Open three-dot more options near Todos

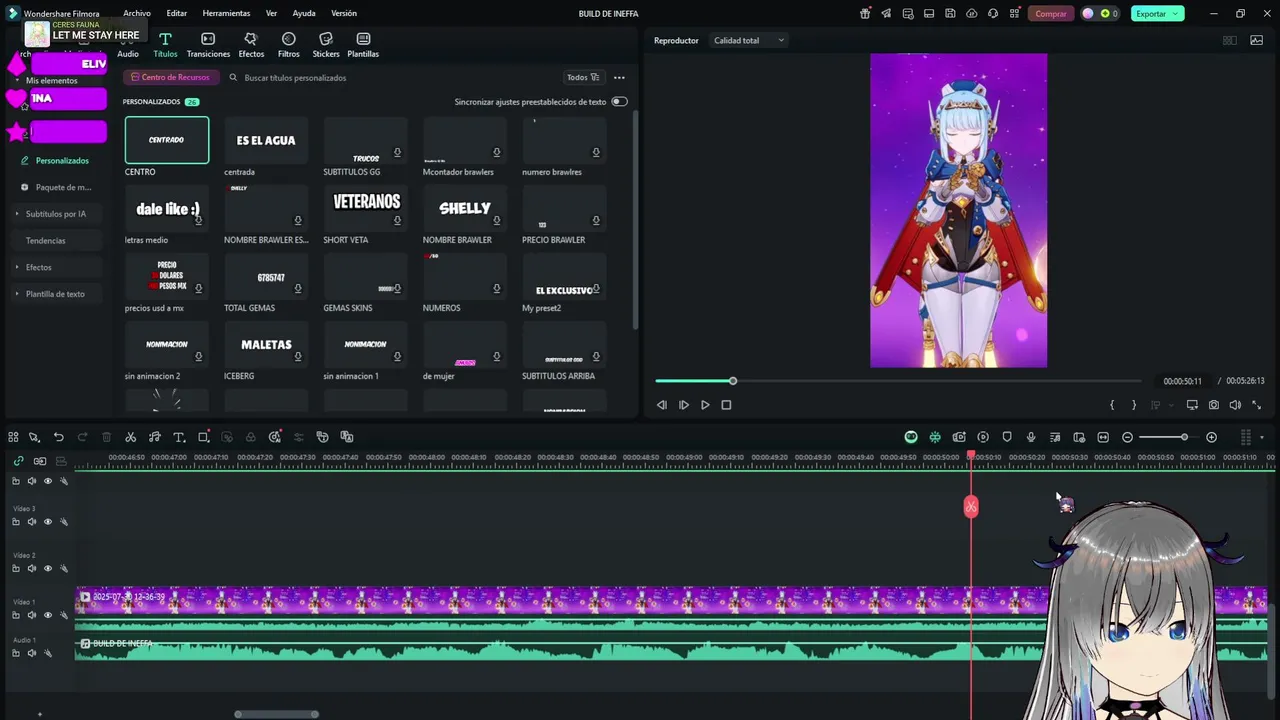[x=619, y=77]
